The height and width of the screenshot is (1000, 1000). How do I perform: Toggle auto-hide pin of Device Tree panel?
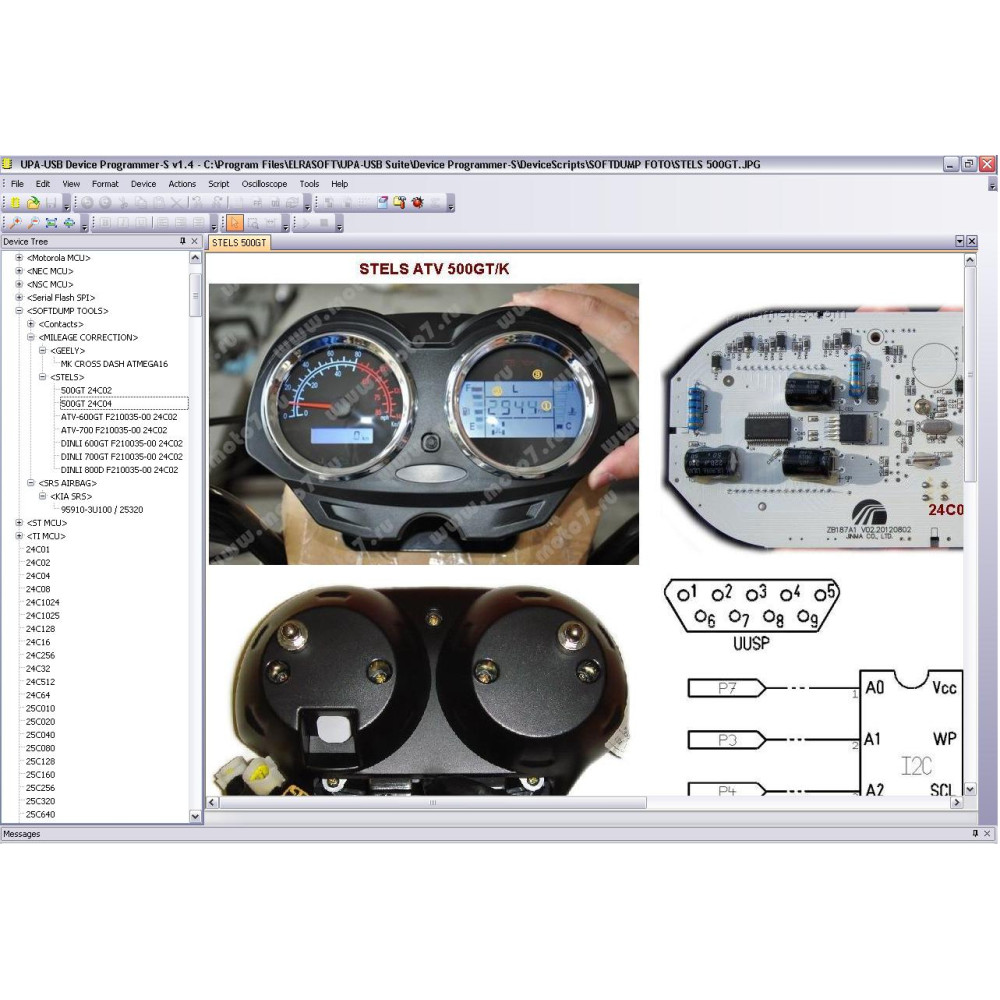[x=182, y=241]
